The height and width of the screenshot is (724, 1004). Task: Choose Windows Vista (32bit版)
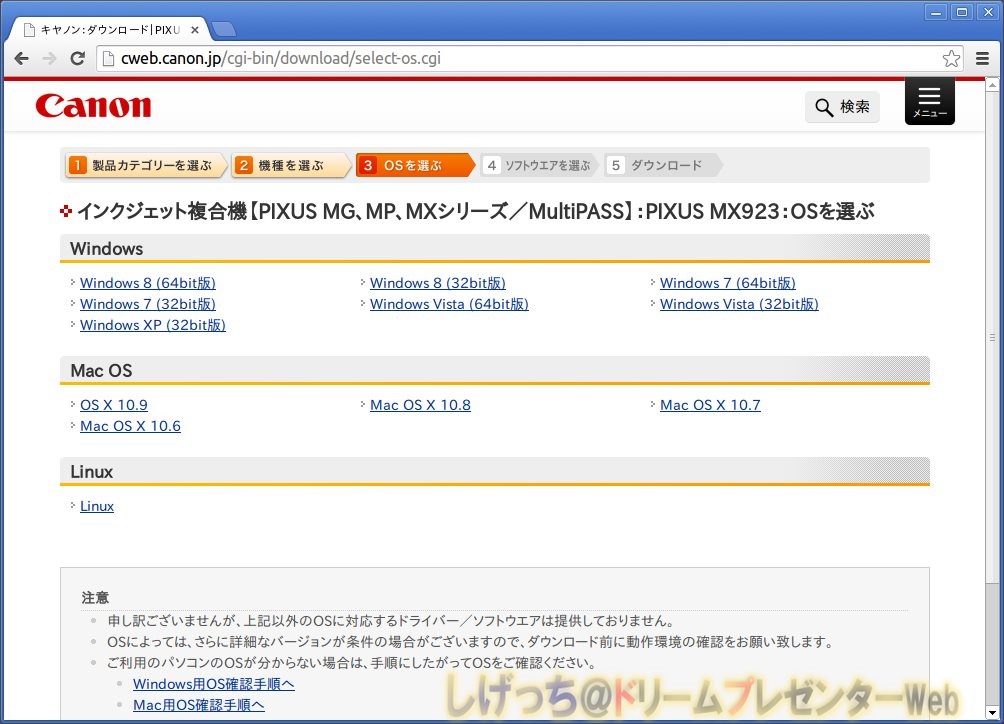point(740,304)
